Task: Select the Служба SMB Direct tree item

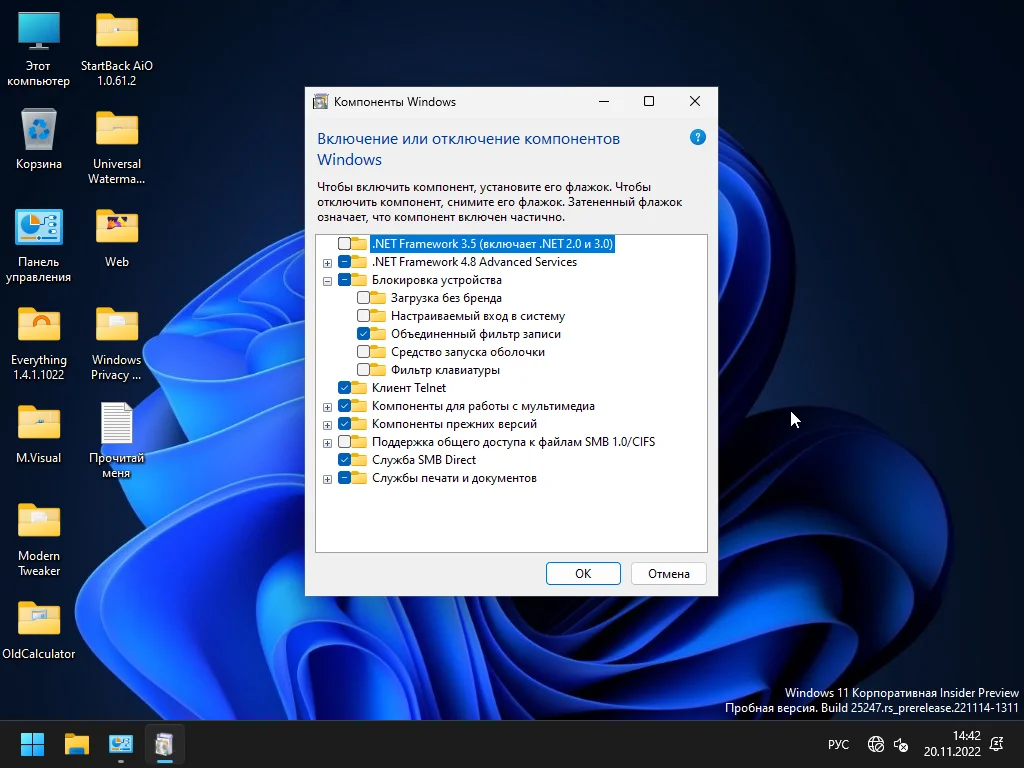Action: tap(423, 460)
